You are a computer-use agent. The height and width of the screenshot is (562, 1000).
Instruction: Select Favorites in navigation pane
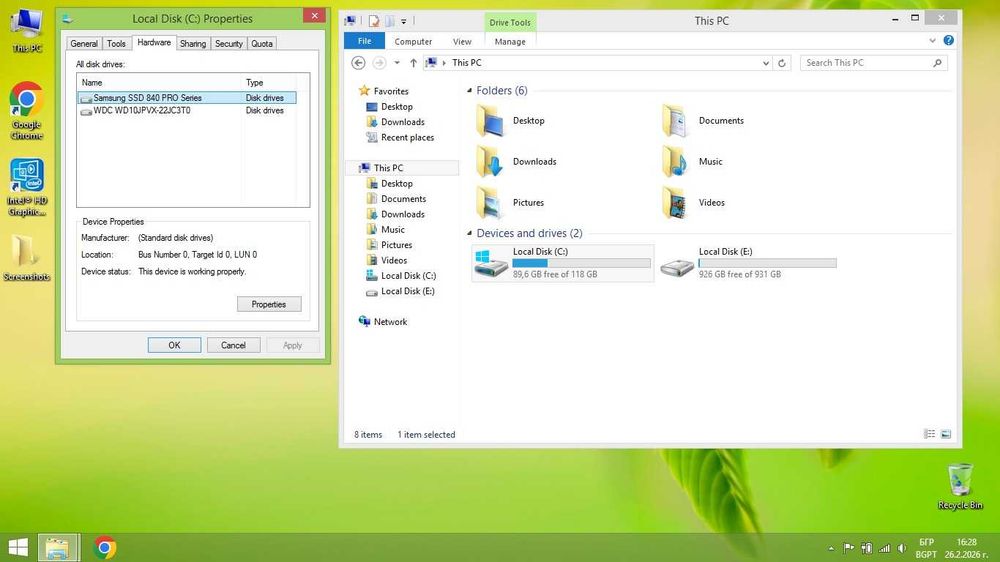point(383,91)
